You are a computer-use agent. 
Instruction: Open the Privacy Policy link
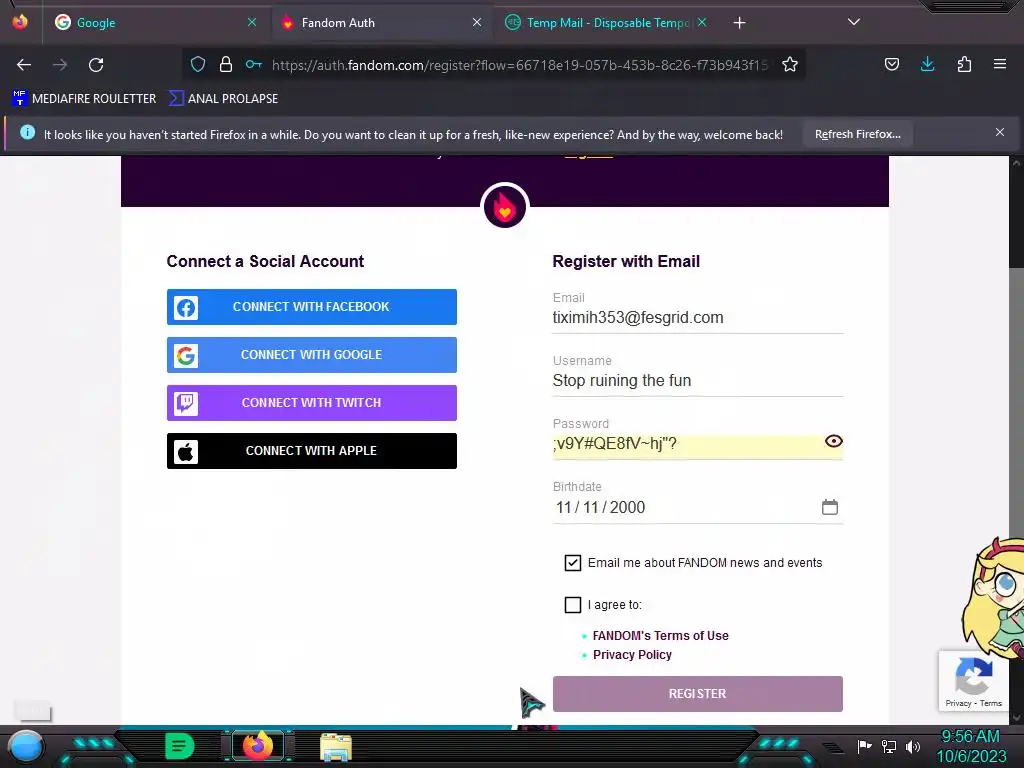[x=632, y=654]
